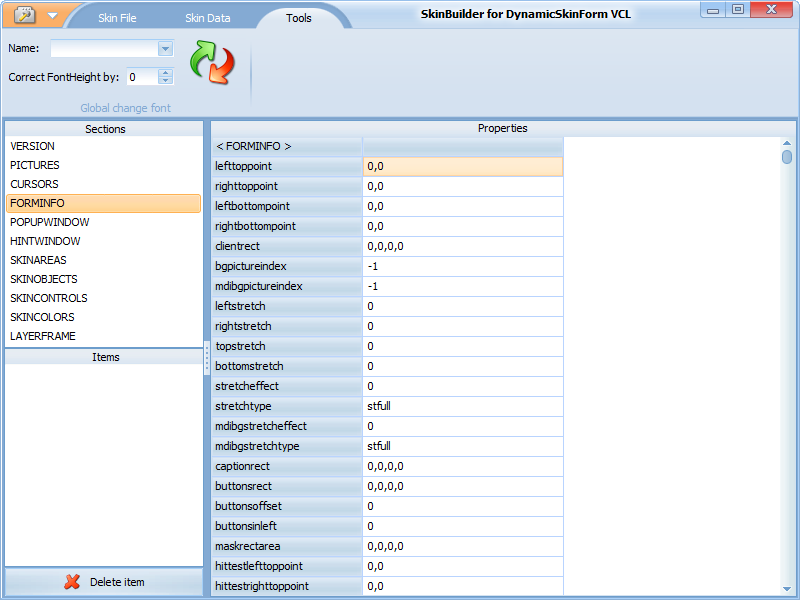
Task: Click inside the Name input field
Action: (104, 48)
